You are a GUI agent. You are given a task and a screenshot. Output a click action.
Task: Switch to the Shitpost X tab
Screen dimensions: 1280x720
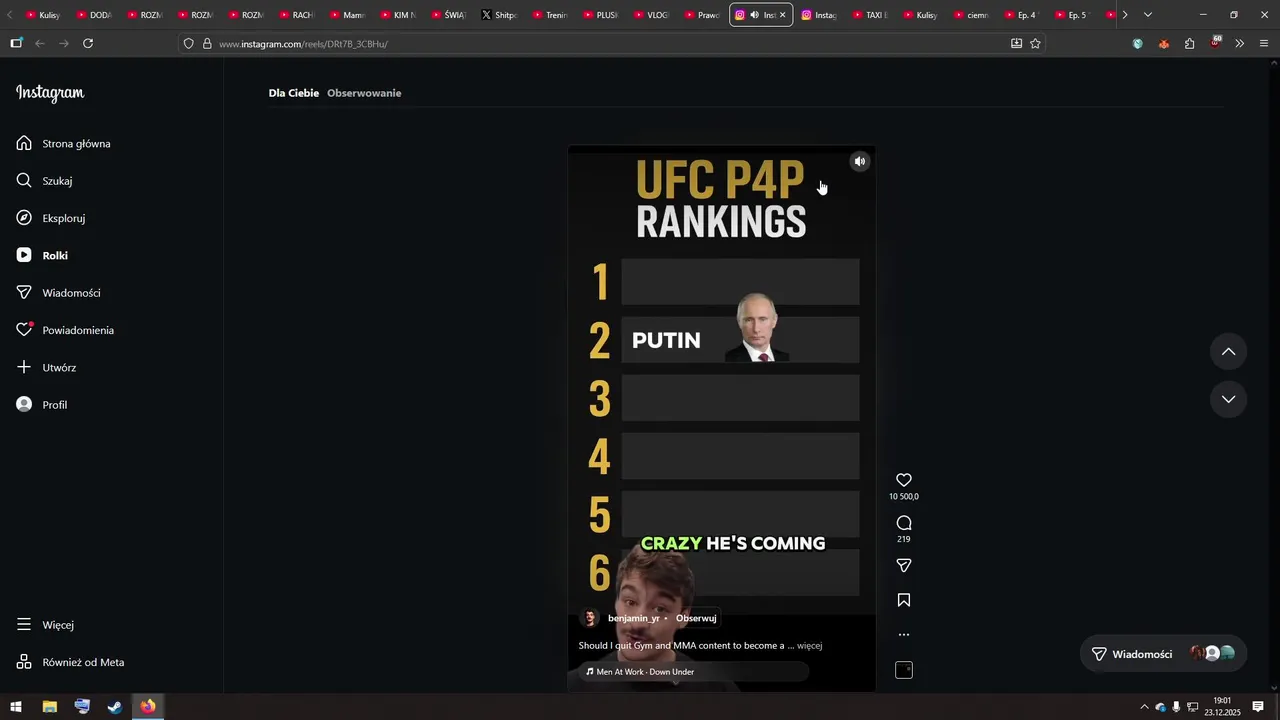[500, 15]
